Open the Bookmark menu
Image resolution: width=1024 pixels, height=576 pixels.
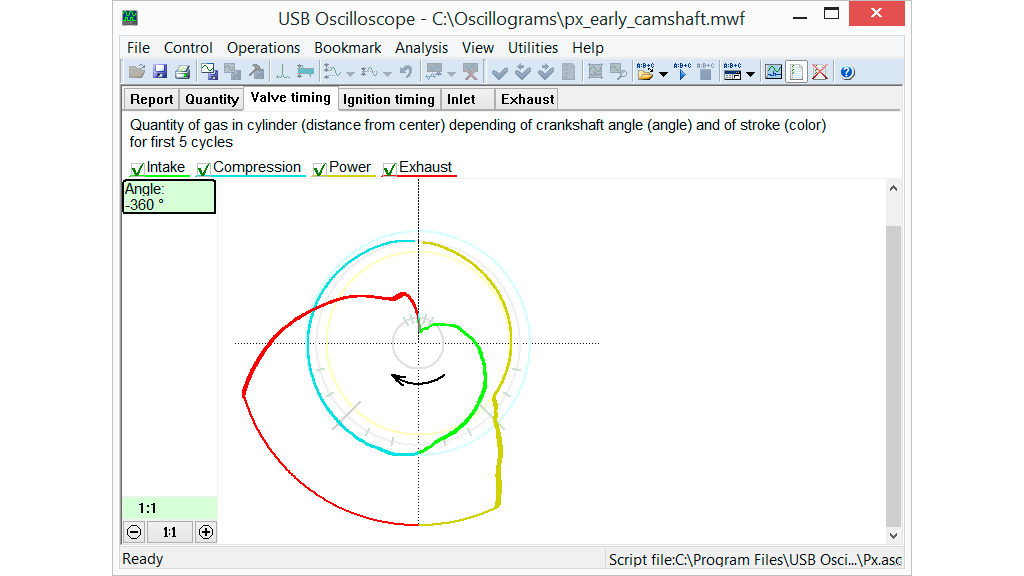click(347, 48)
